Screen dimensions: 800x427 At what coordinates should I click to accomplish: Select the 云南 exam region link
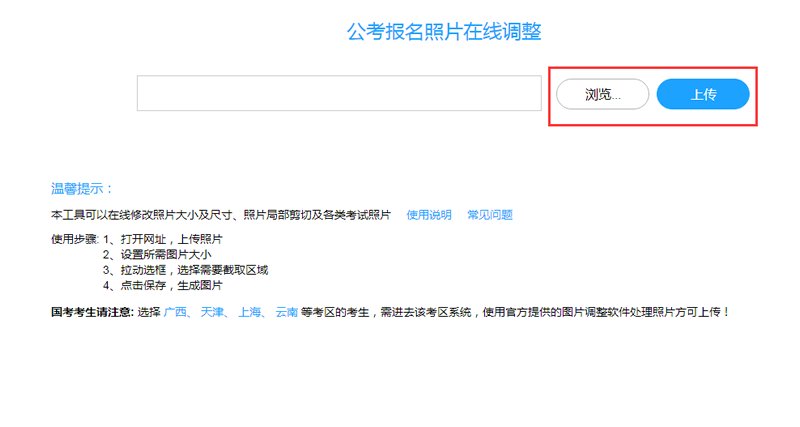click(x=286, y=312)
